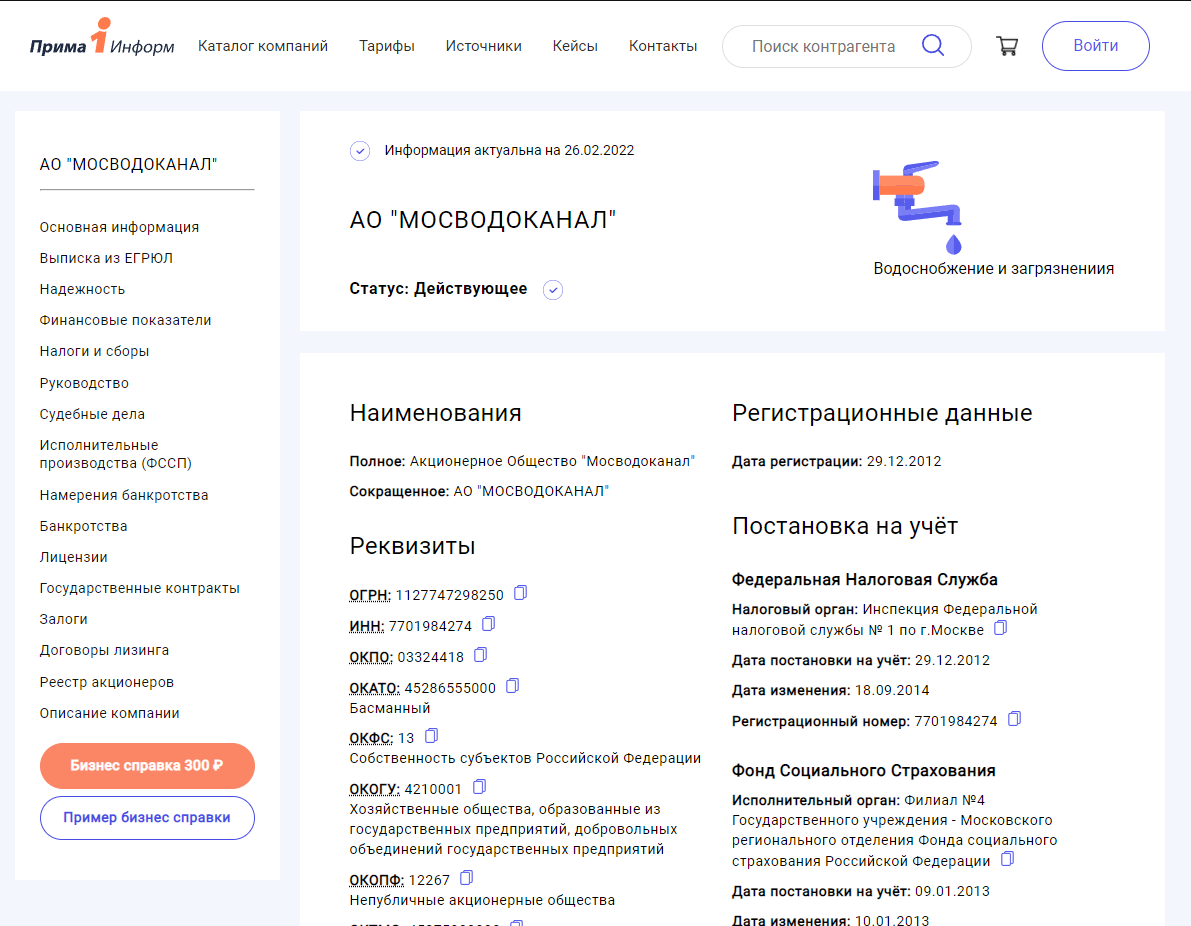Go to Тарифы page

pyautogui.click(x=387, y=46)
